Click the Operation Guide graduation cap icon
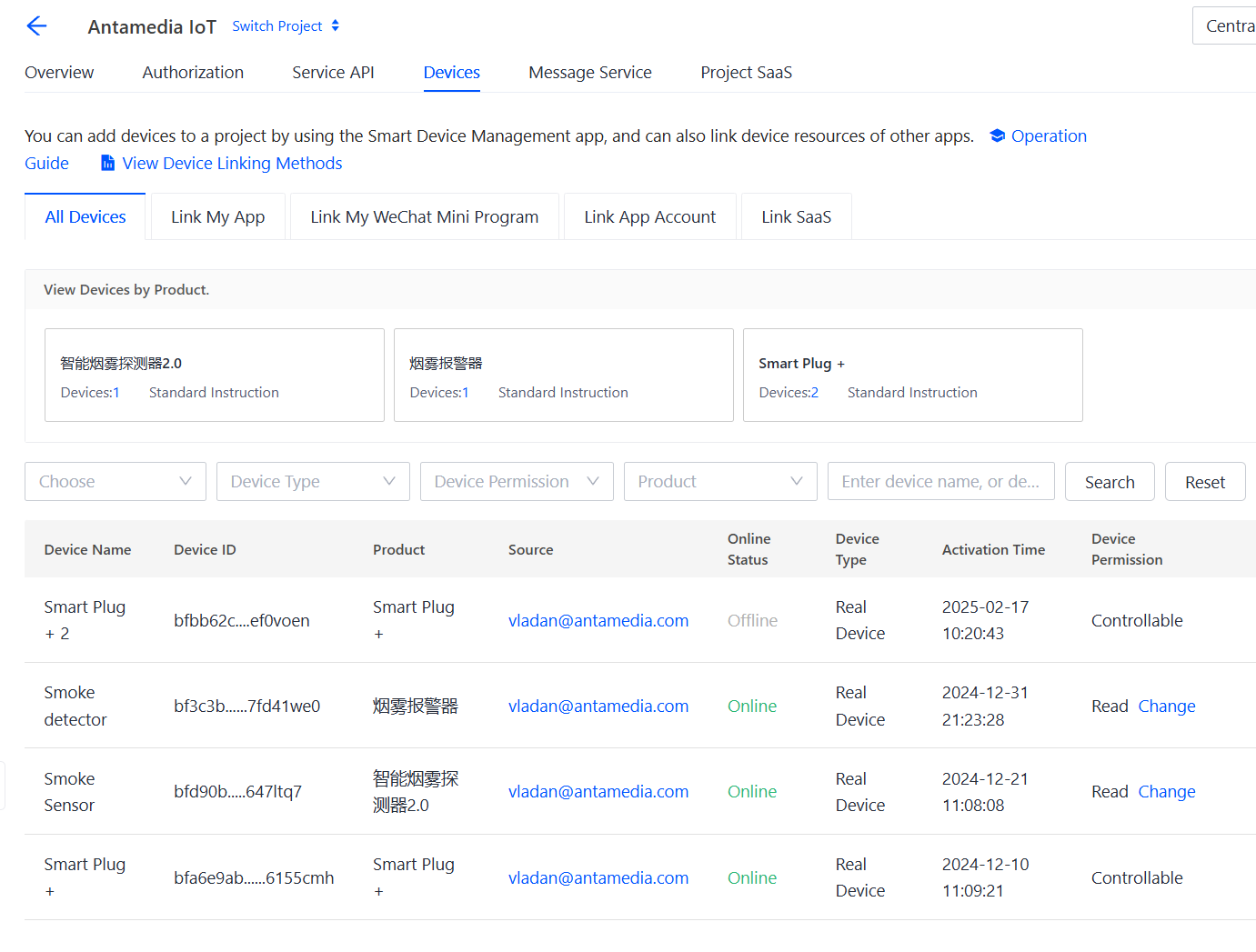Viewport: 1256px width, 952px height. point(998,136)
